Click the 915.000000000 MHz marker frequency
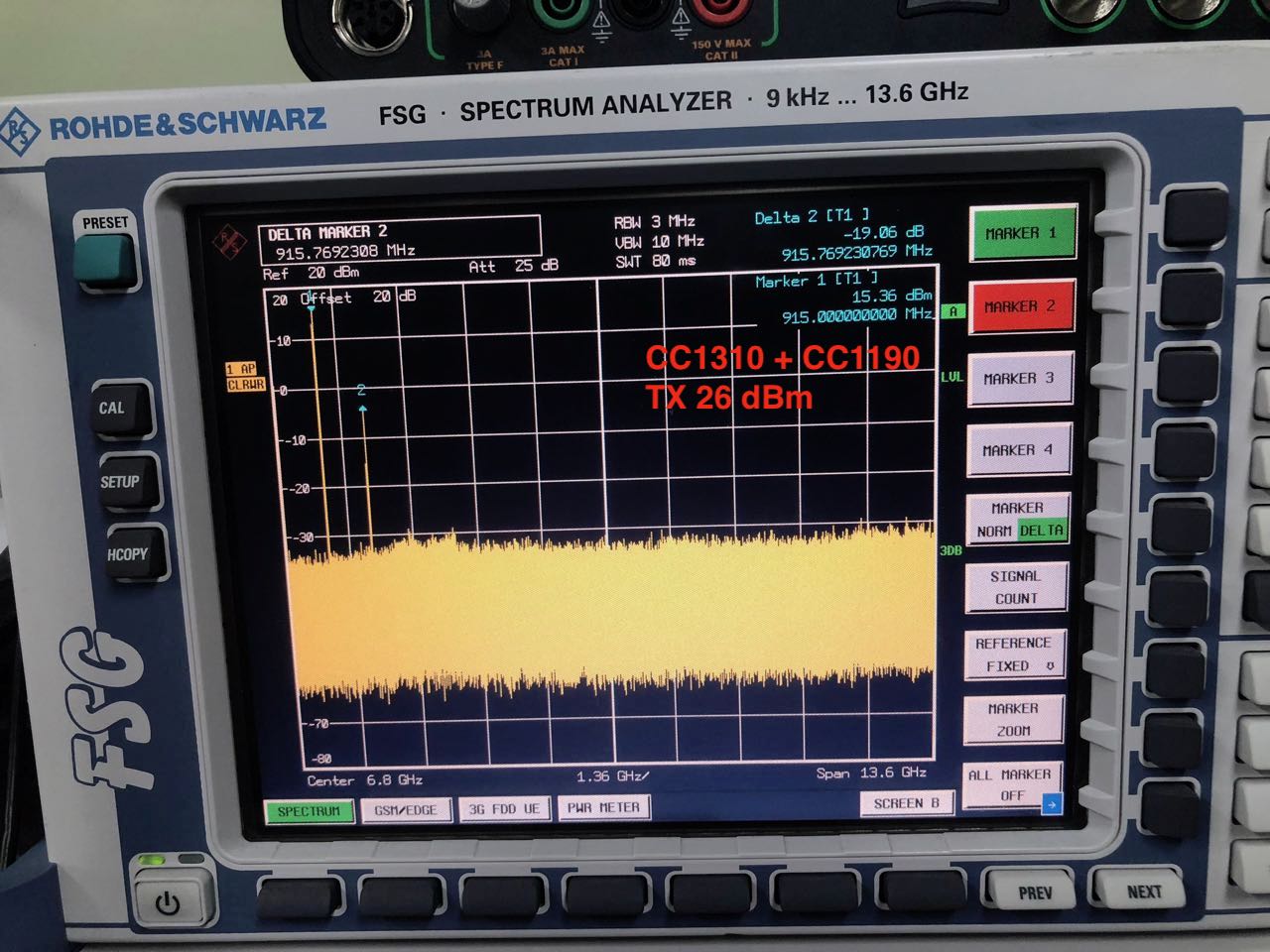 click(x=857, y=315)
